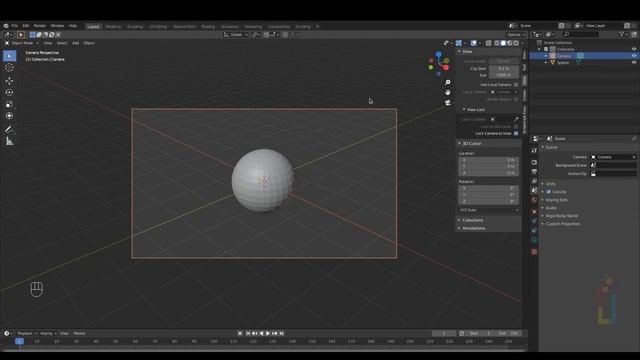
Task: Open the Output properties tab icon
Action: (534, 171)
